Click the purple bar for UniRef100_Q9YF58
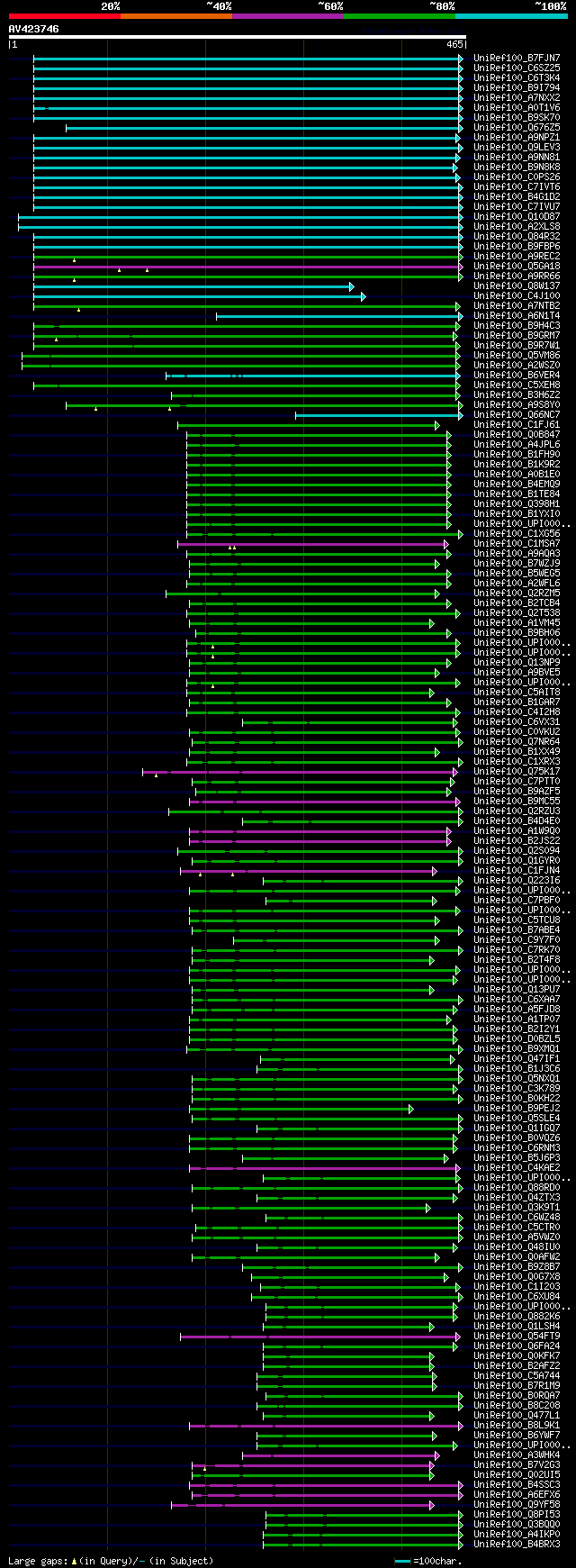The height and width of the screenshot is (1568, 576). (x=302, y=1504)
